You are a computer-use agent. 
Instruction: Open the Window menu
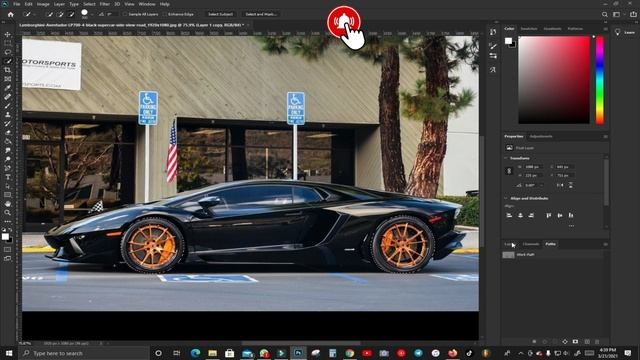pos(147,4)
